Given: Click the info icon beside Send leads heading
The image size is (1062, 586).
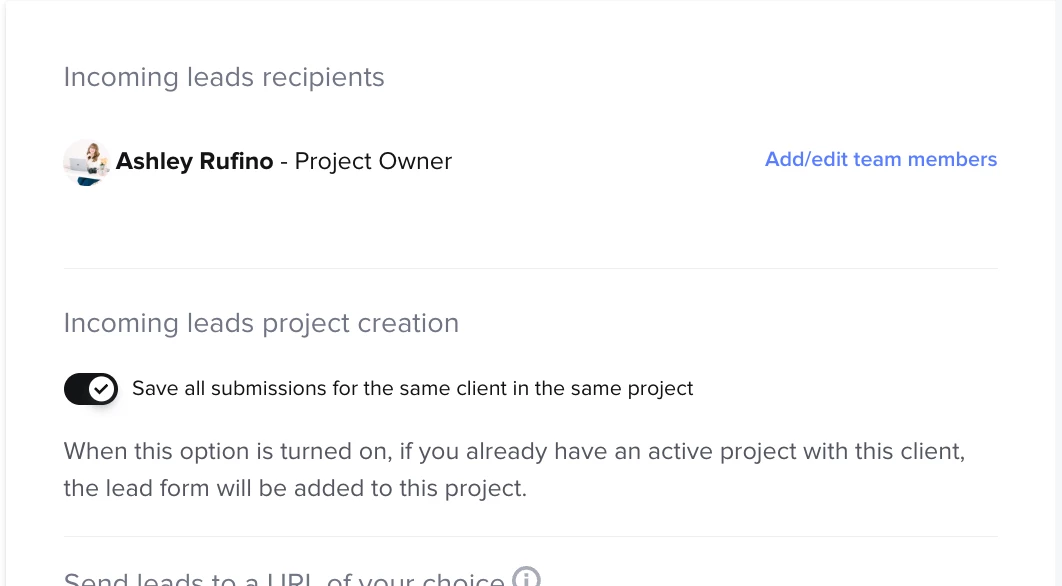Looking at the screenshot, I should pyautogui.click(x=526, y=578).
